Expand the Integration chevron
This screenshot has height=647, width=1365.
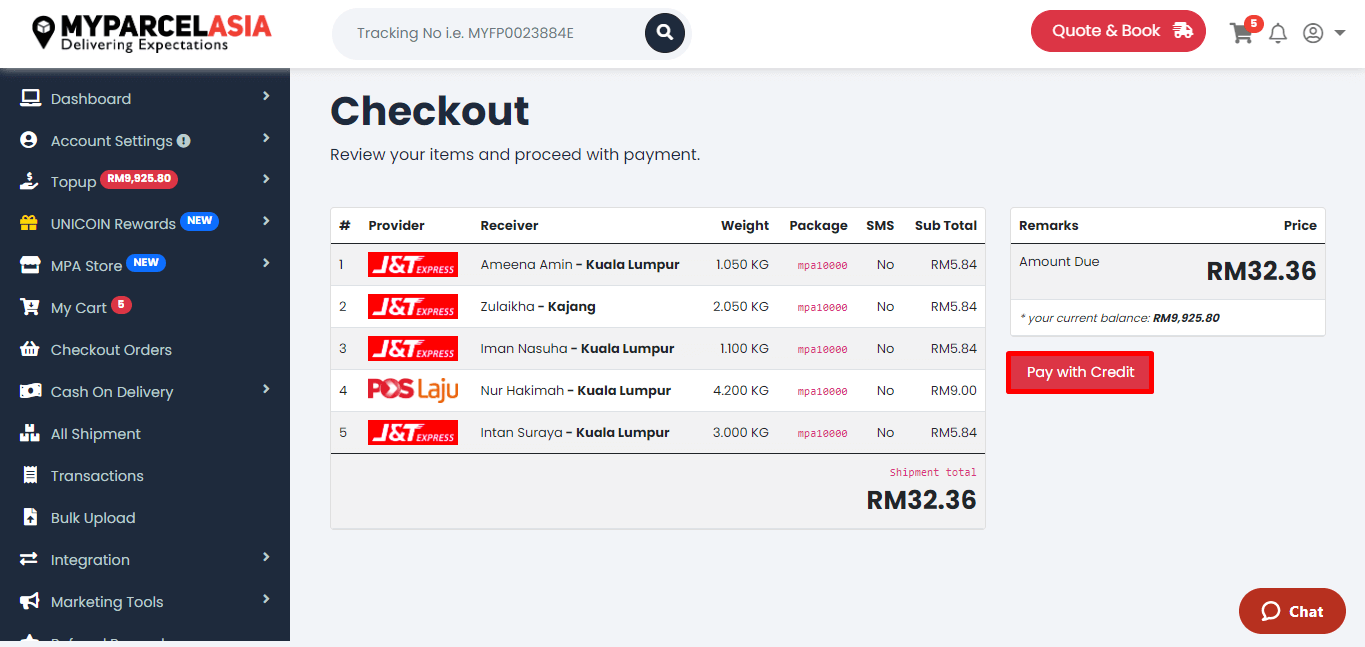(x=266, y=557)
